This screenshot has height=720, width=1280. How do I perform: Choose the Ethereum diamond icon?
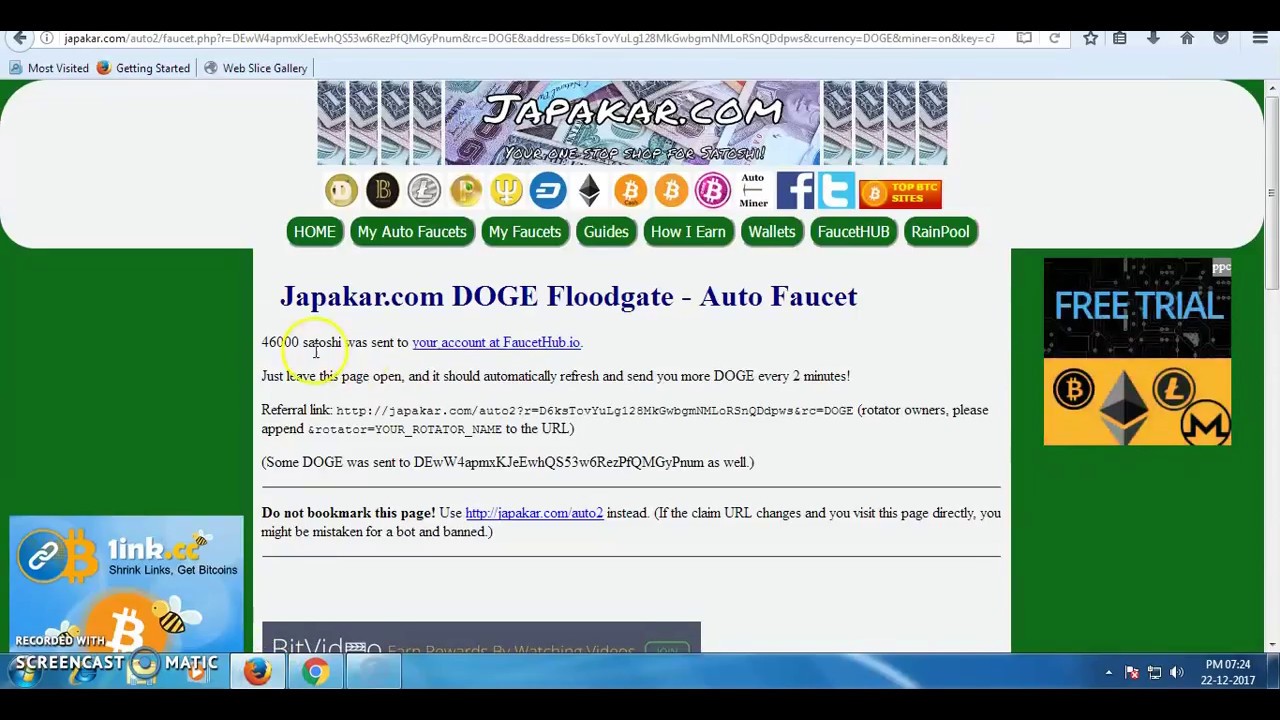pyautogui.click(x=589, y=190)
